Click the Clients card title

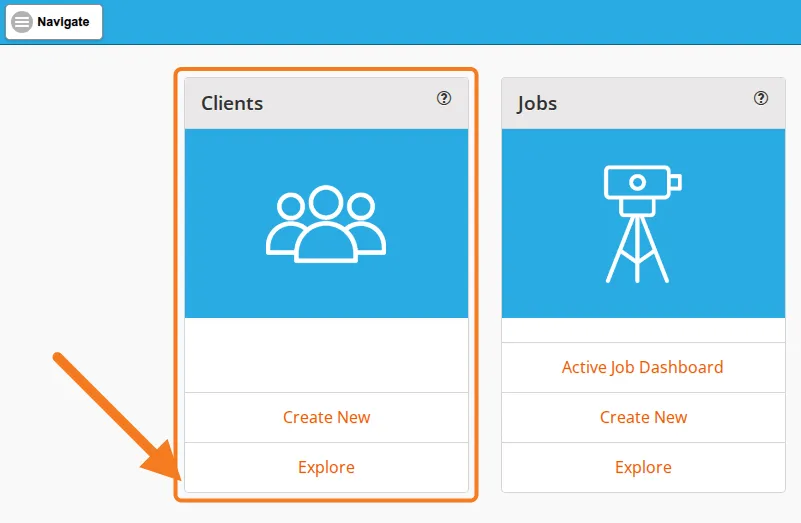pyautogui.click(x=232, y=103)
